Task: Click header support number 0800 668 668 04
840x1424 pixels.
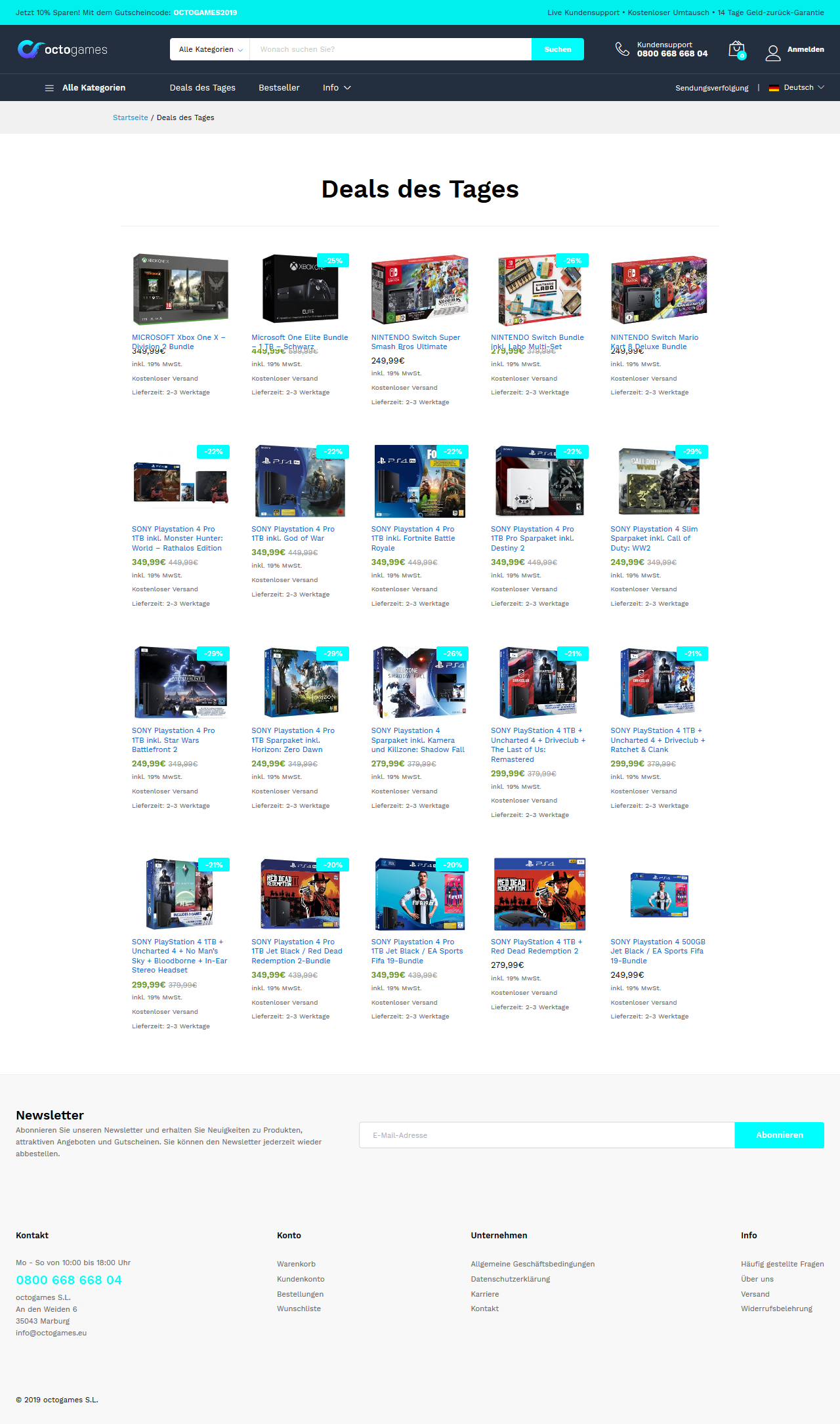Action: coord(672,54)
